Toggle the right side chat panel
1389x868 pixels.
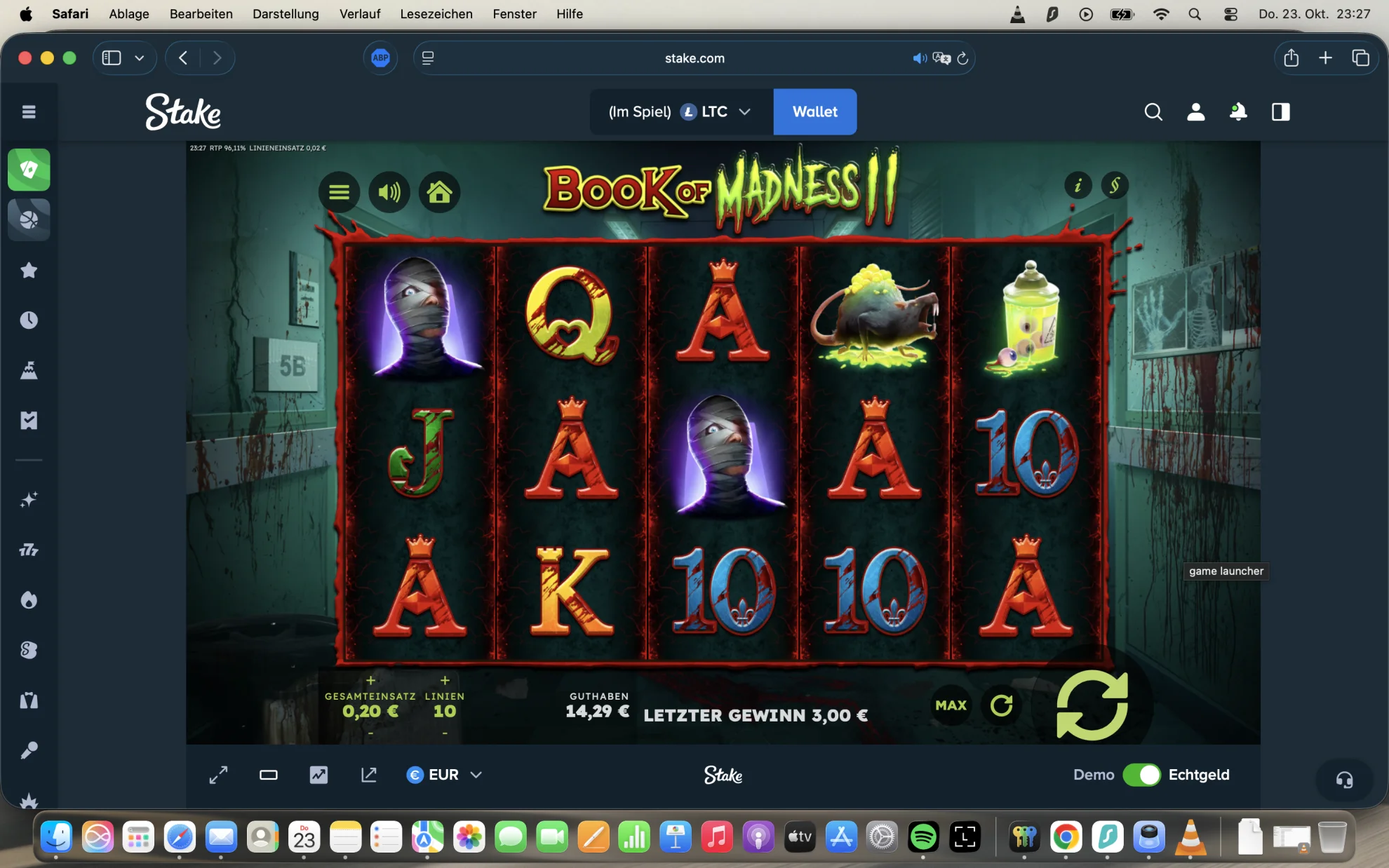1281,111
